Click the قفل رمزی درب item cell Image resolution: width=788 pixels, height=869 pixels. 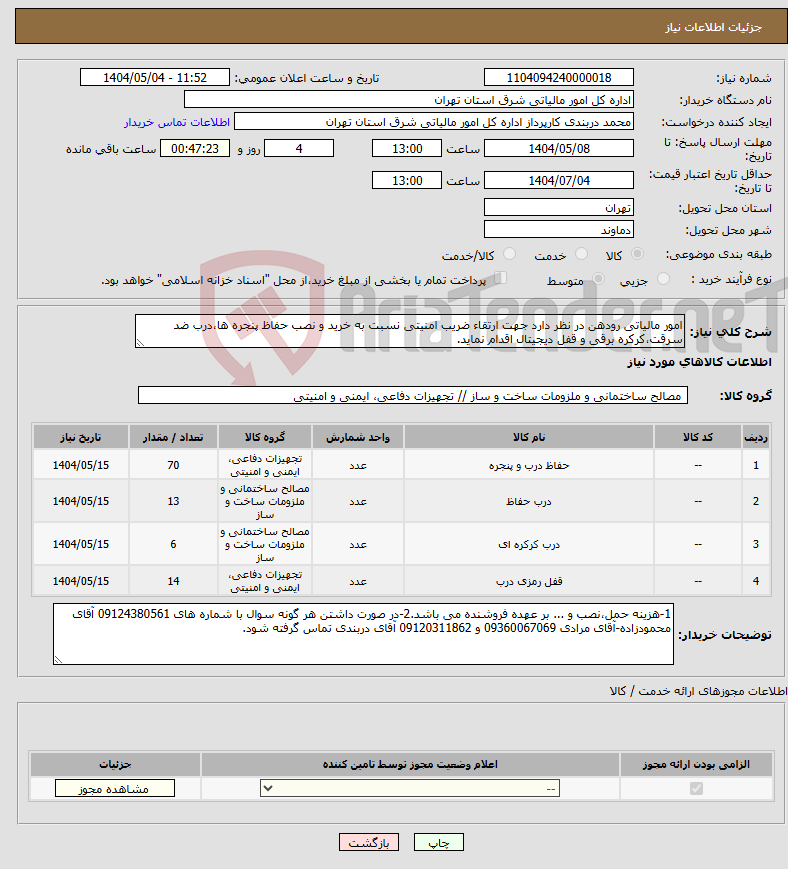[529, 581]
